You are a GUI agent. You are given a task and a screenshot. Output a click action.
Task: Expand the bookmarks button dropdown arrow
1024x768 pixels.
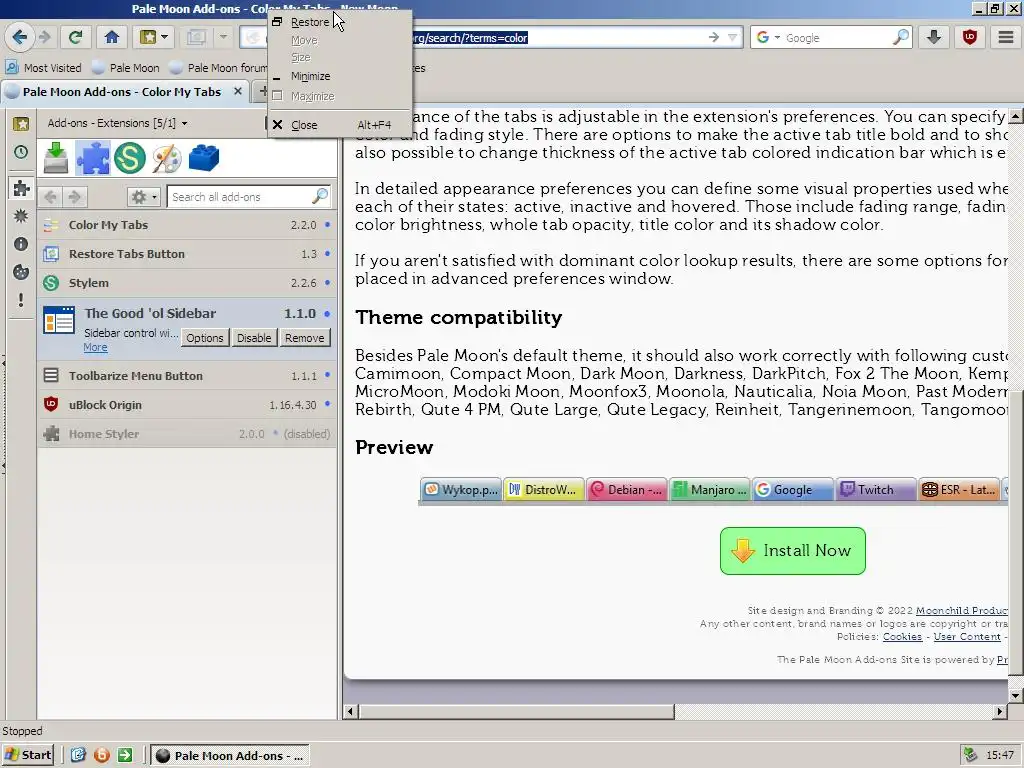click(165, 37)
